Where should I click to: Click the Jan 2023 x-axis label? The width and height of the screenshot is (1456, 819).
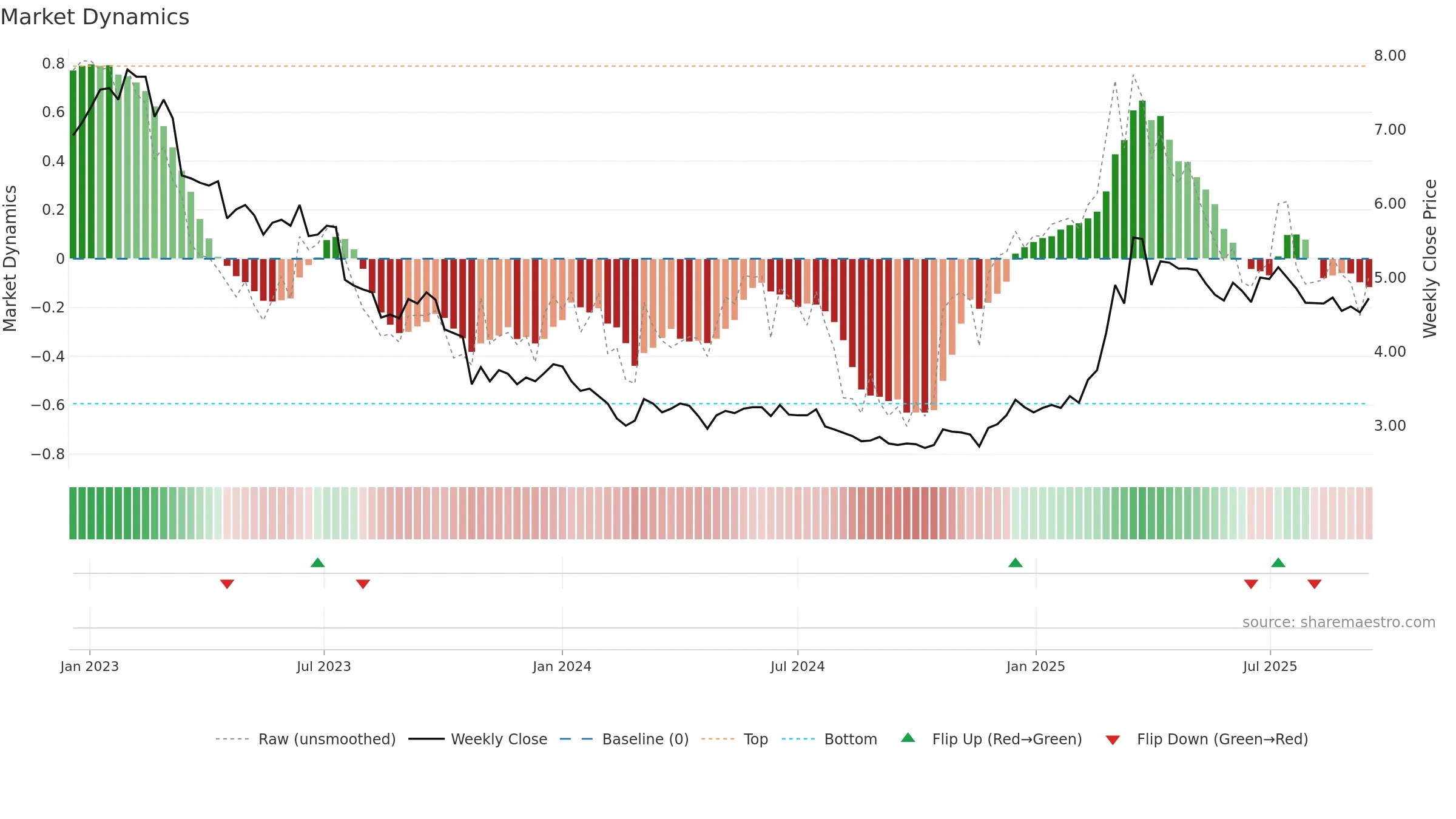coord(90,666)
